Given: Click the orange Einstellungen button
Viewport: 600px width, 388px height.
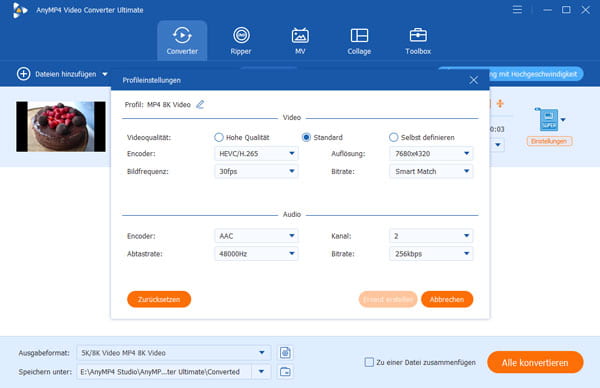Looking at the screenshot, I should pos(549,141).
